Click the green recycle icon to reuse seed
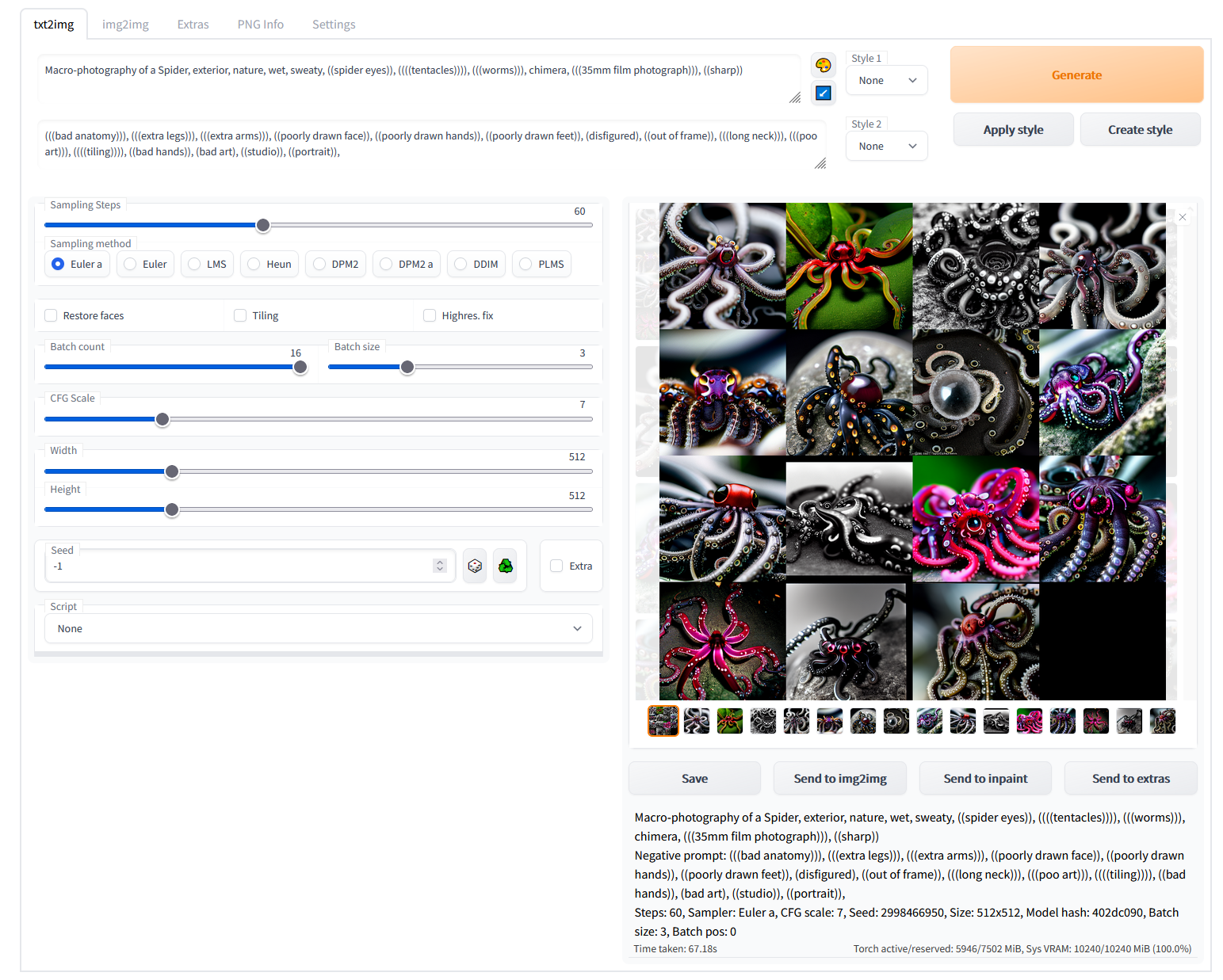Screen dimensions: 1223x980 [505, 566]
